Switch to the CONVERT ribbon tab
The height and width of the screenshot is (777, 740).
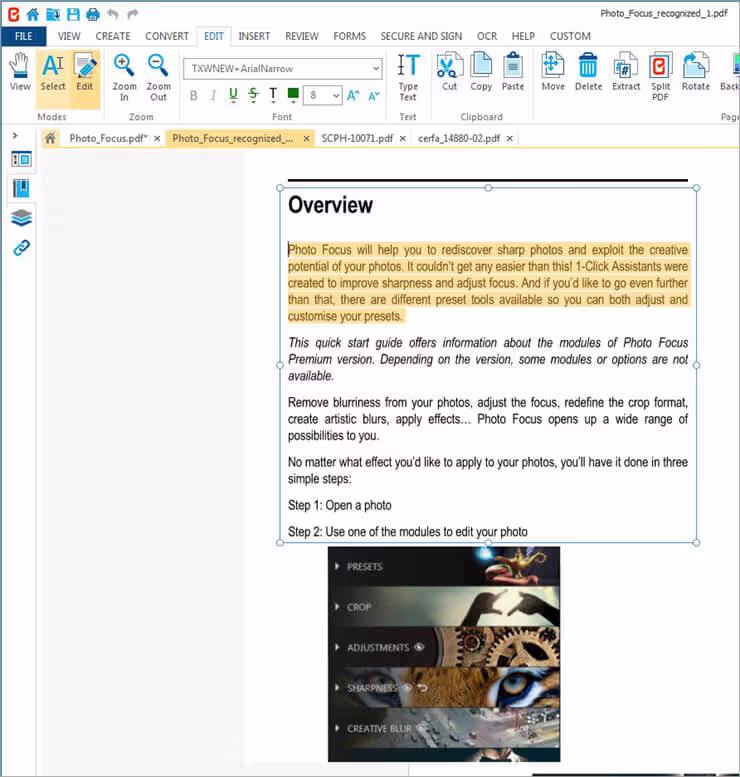pyautogui.click(x=167, y=36)
